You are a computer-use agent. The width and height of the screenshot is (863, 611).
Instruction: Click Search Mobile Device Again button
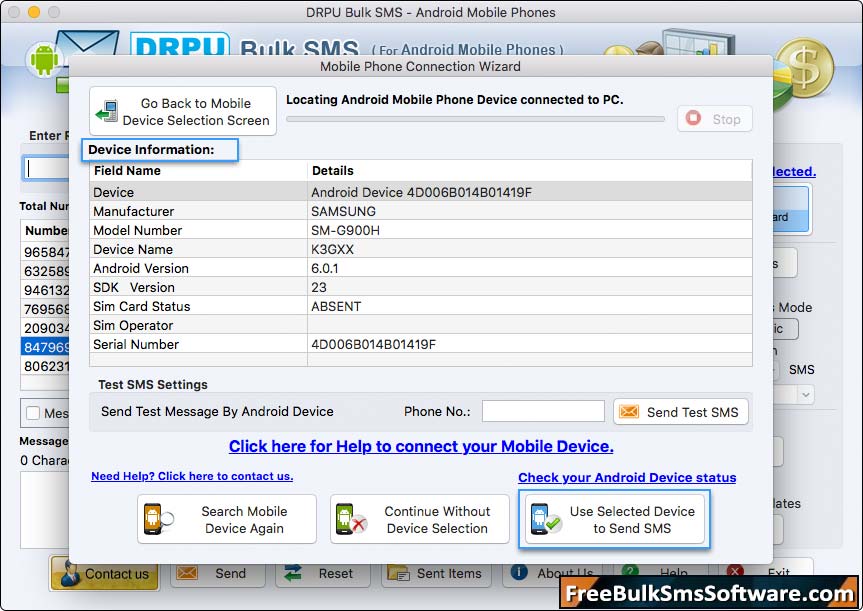pyautogui.click(x=227, y=519)
